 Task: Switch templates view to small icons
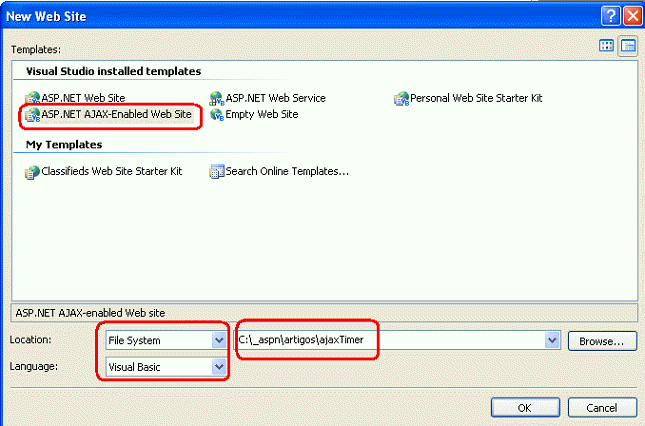(628, 46)
